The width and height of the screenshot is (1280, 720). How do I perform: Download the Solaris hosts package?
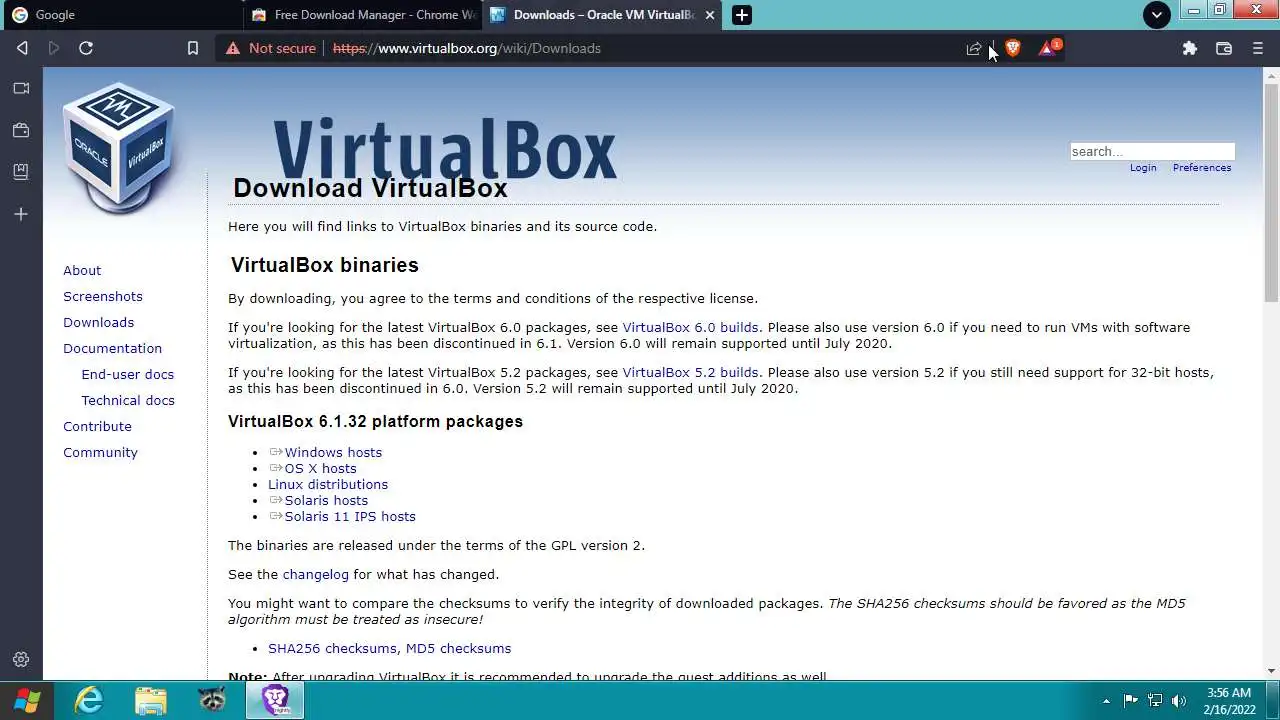tap(326, 500)
